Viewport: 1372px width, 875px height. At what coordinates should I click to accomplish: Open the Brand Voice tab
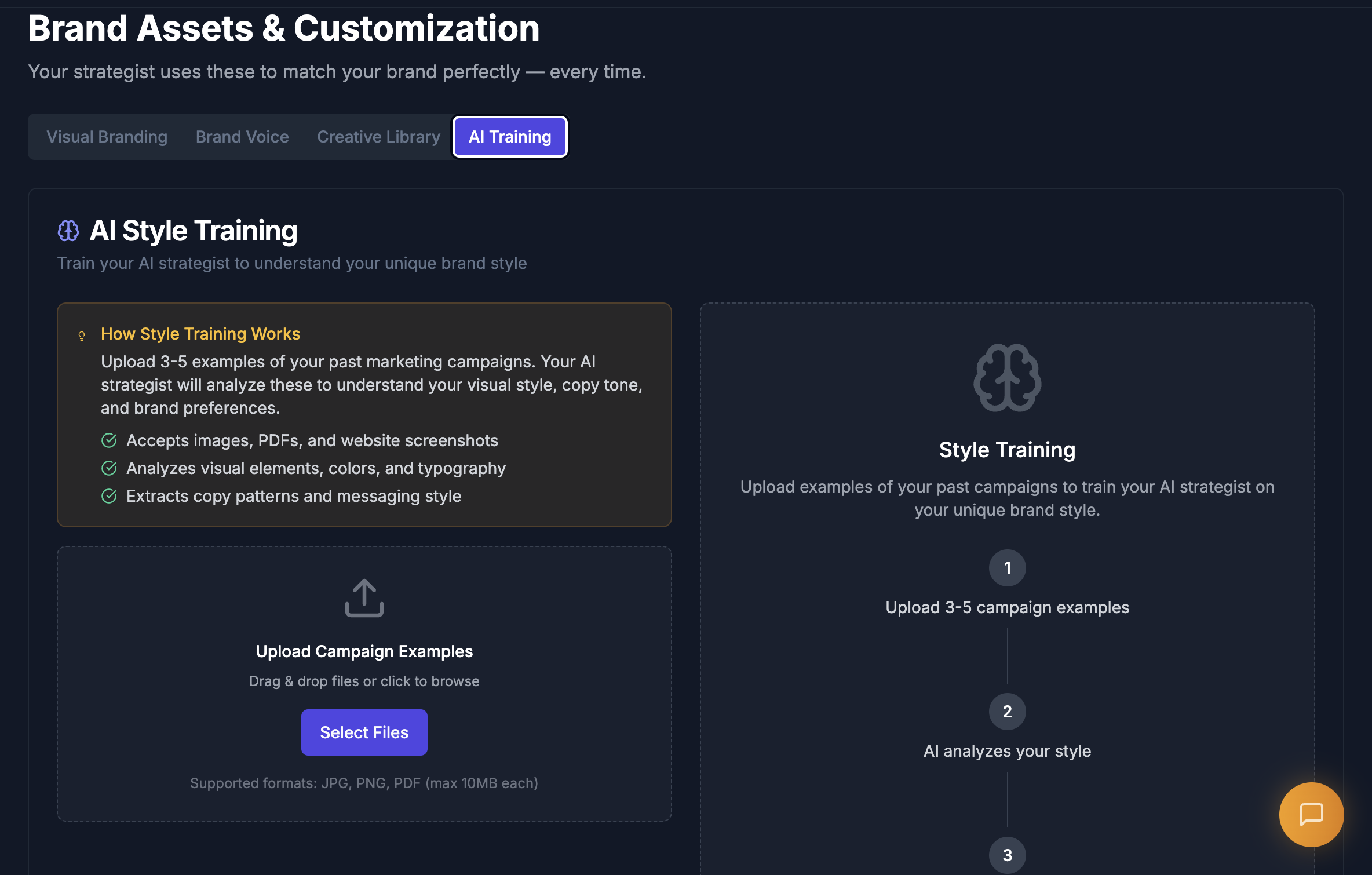pyautogui.click(x=242, y=137)
